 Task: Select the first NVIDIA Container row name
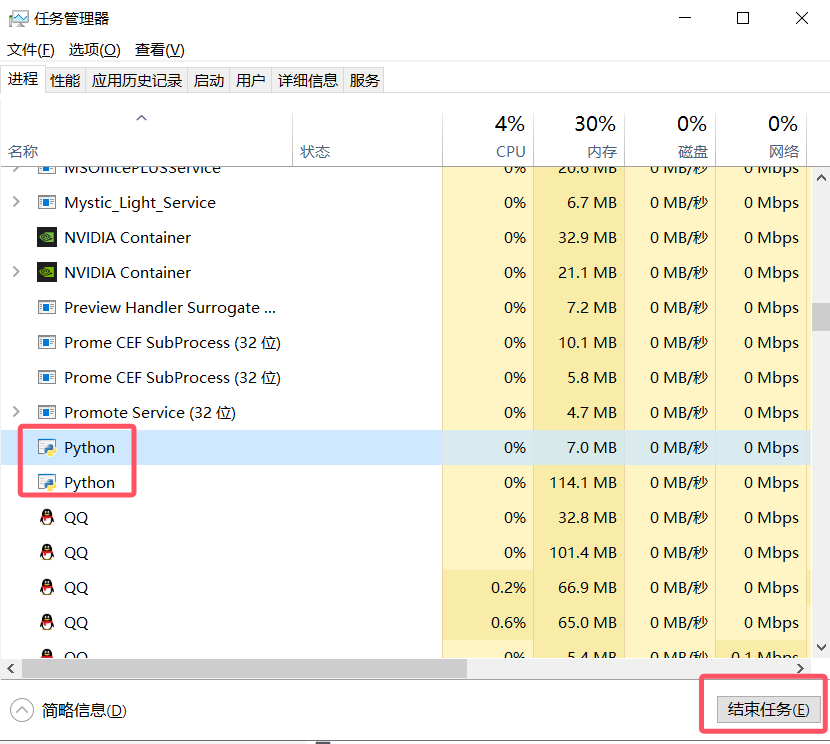[127, 238]
